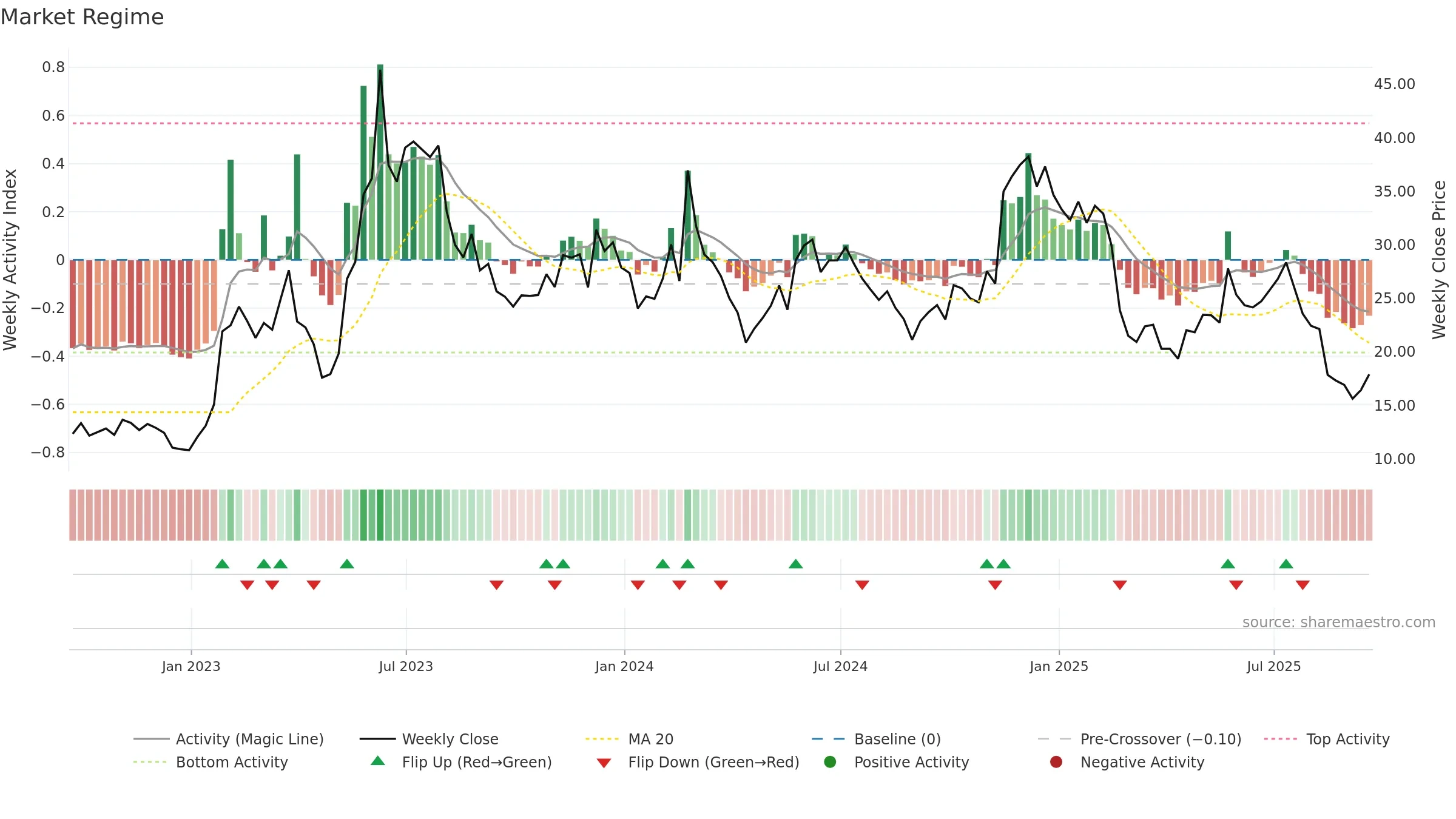Click the 0.4 tick on the left axis
This screenshot has height=819, width=1456.
click(53, 164)
